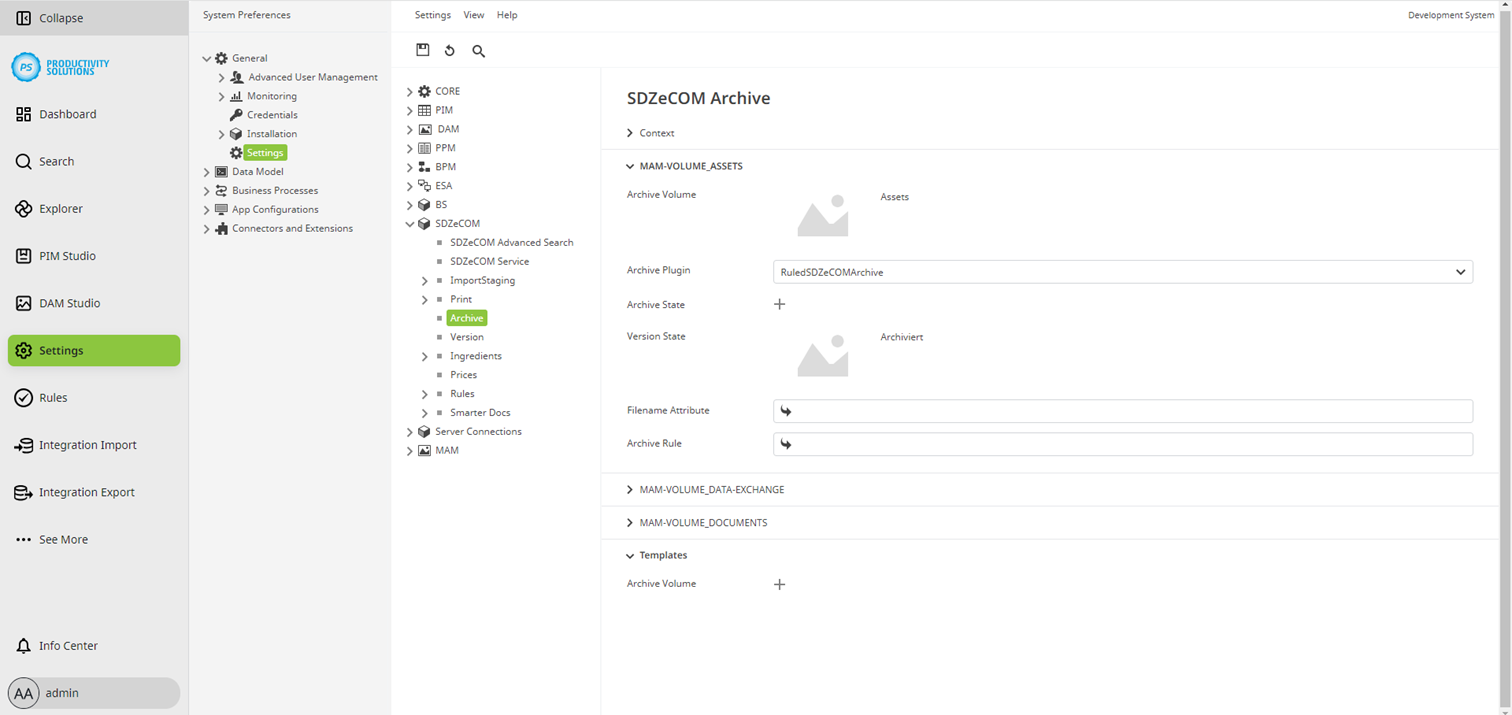
Task: Click the Refresh icon in the toolbar
Action: point(449,50)
